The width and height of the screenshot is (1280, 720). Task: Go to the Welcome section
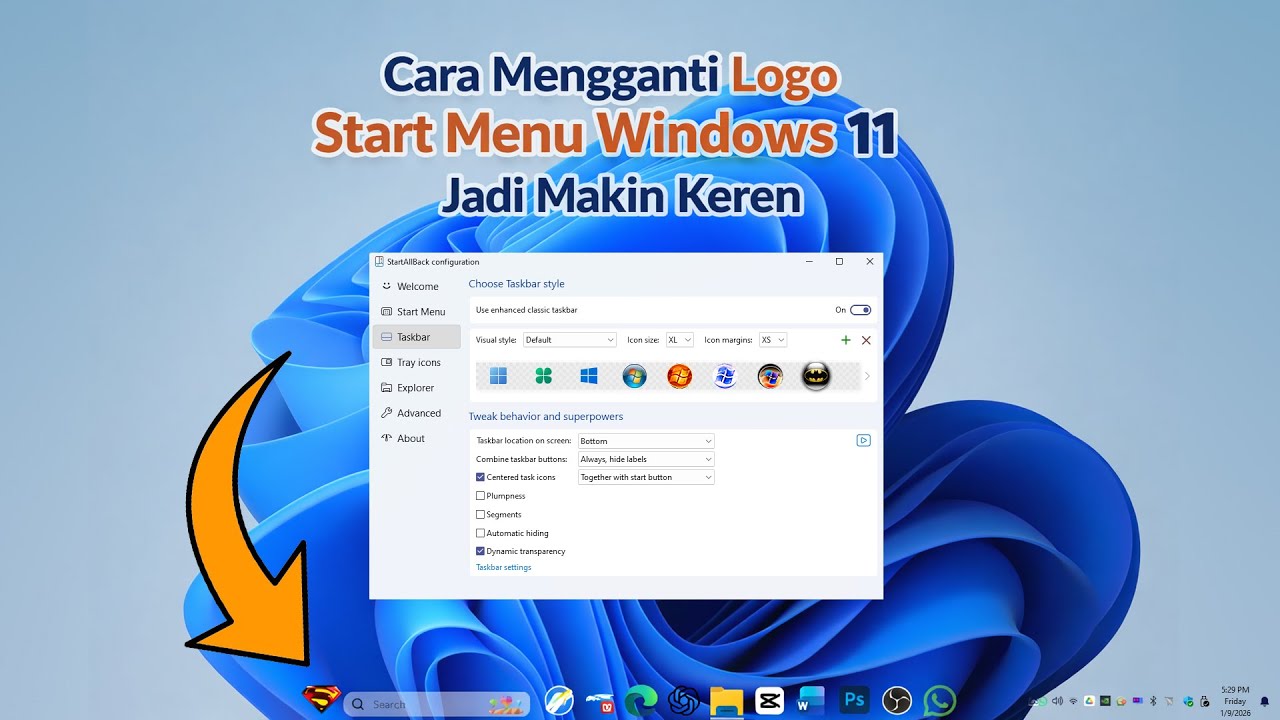point(416,286)
